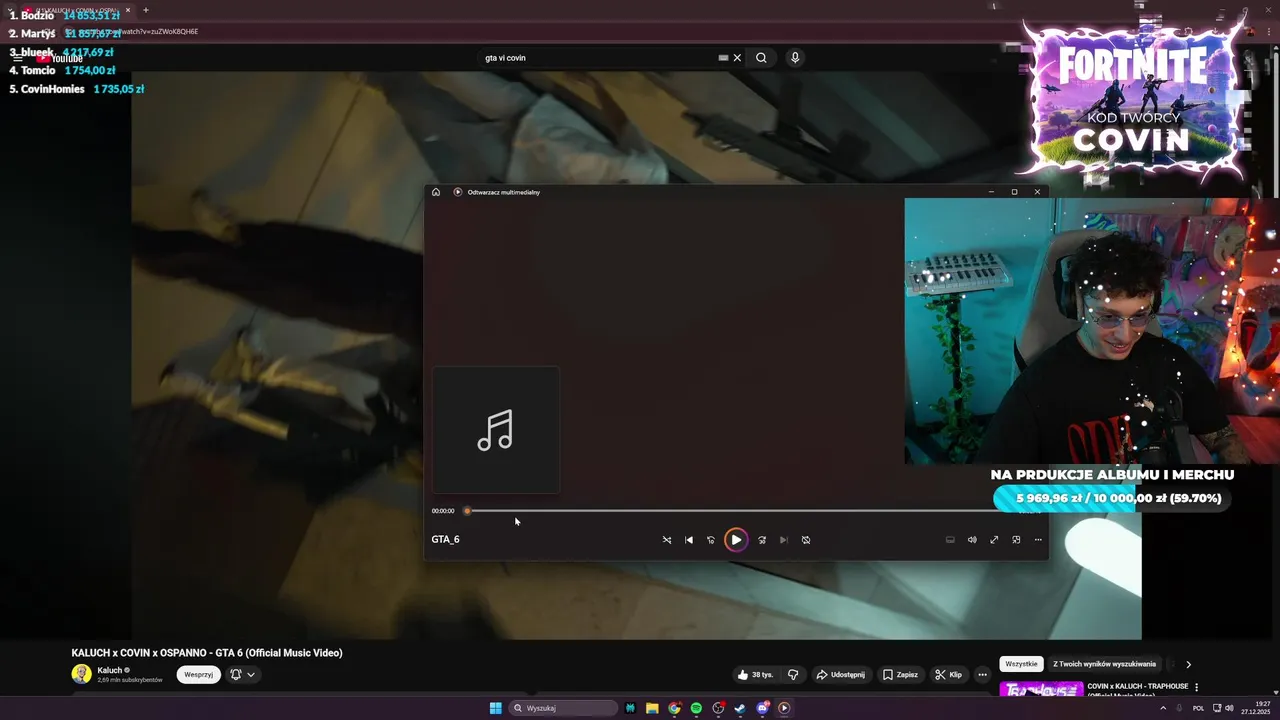The image size is (1280, 720).
Task: Show more filter chips with right arrow
Action: [1188, 664]
